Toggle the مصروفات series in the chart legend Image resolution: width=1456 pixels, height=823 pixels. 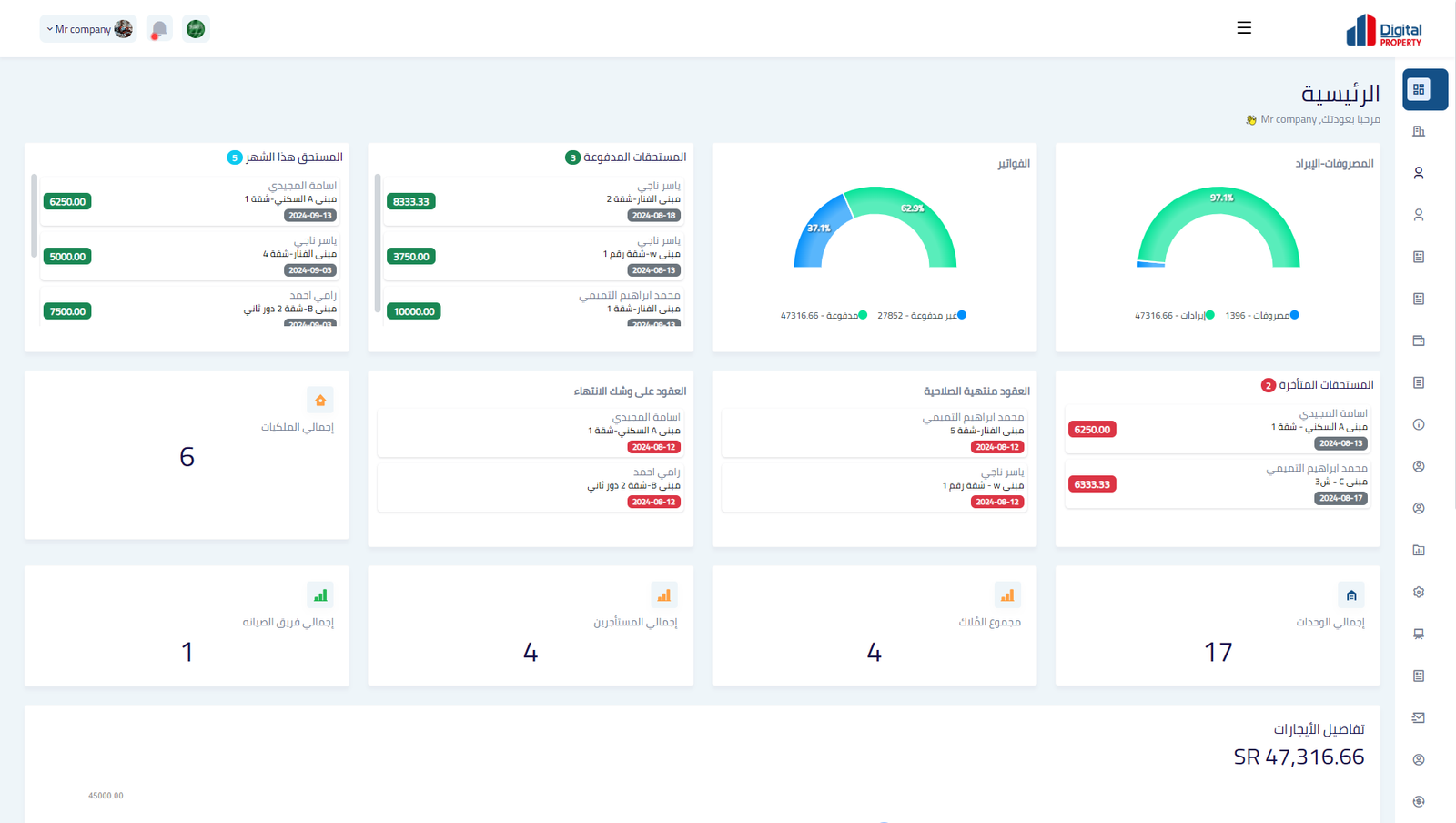coord(1263,315)
